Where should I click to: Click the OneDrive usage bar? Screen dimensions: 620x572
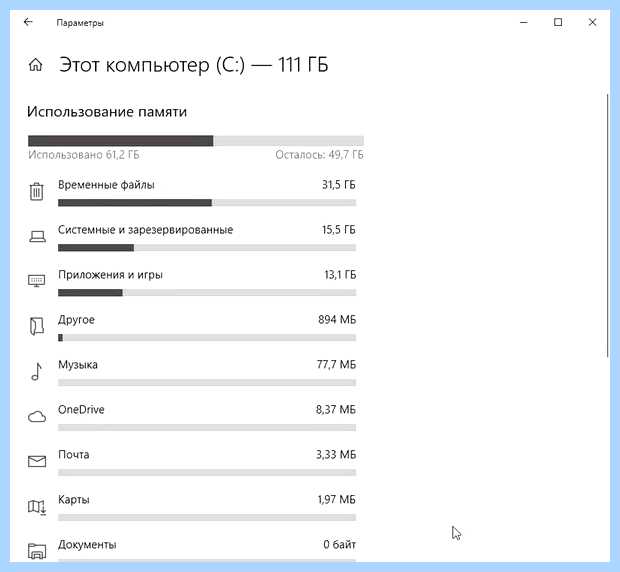pos(207,428)
